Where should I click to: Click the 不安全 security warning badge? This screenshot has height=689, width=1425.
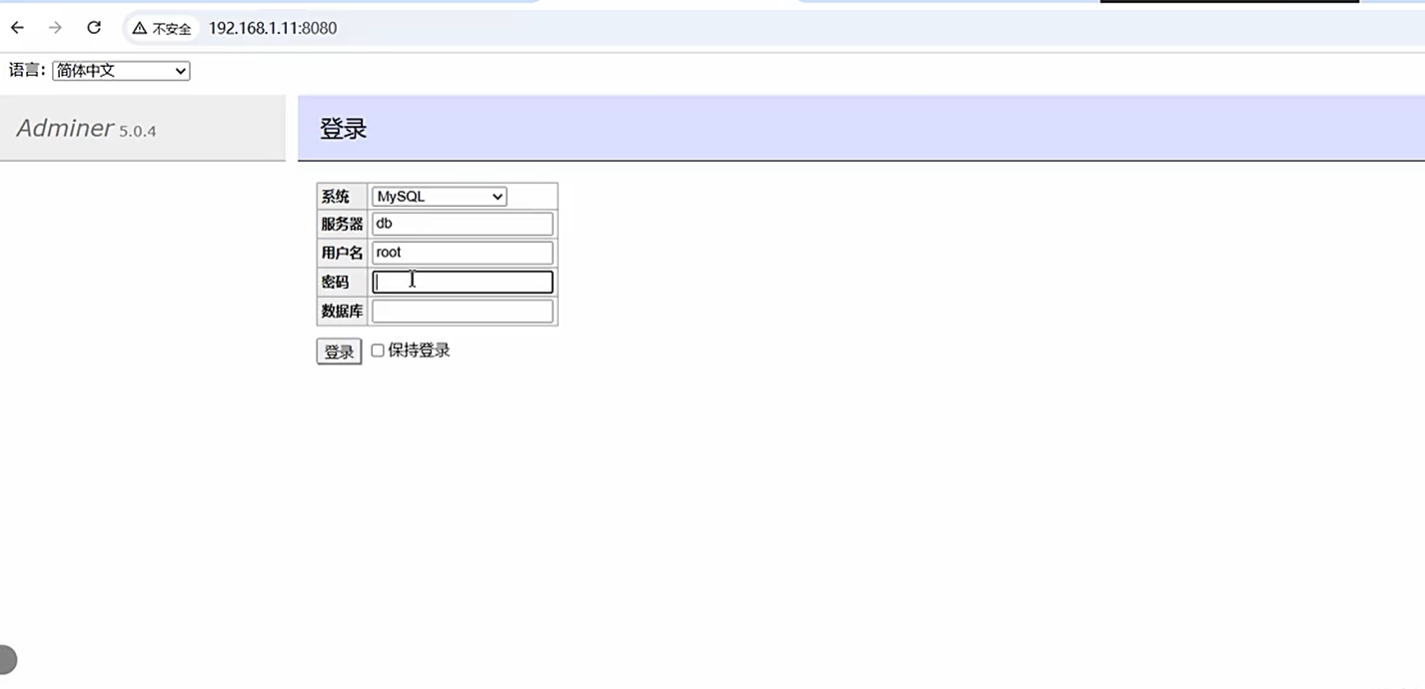click(161, 29)
